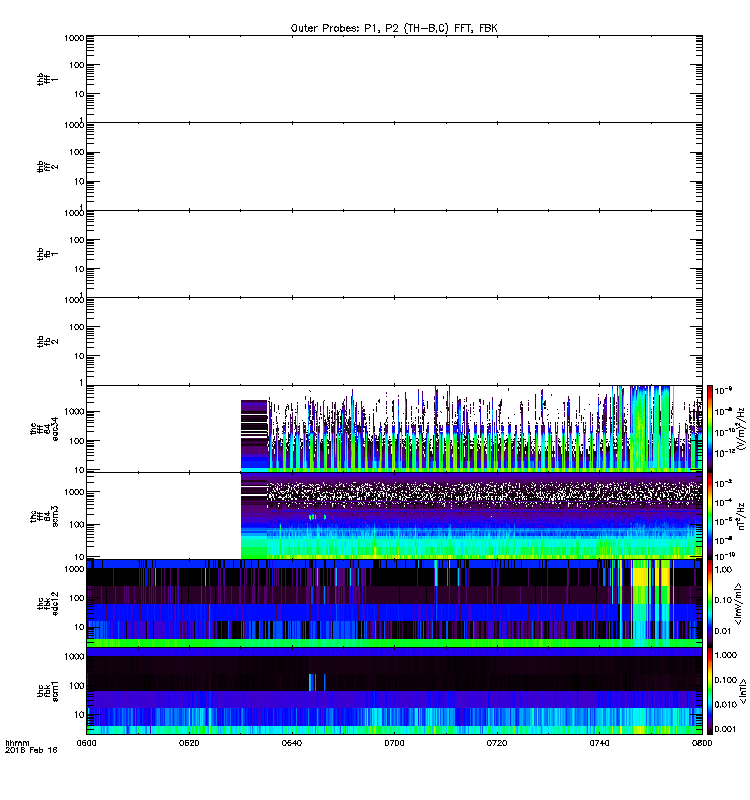Viewport: 750px width, 800px height.
Task: Click the "(V/m)²/Hz" unit label
Action: [741, 429]
